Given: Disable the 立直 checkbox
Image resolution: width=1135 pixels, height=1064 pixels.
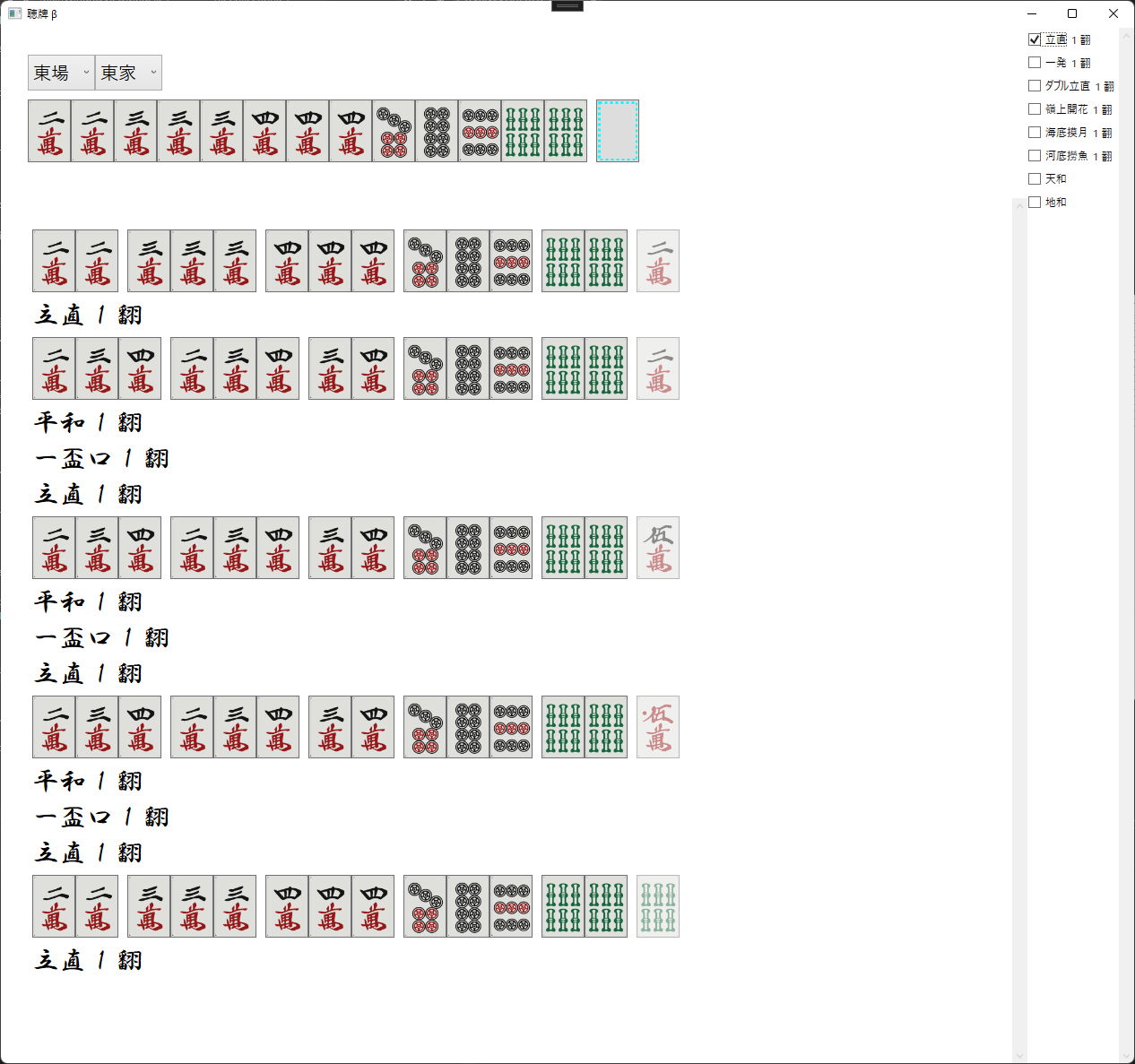Looking at the screenshot, I should [1035, 39].
